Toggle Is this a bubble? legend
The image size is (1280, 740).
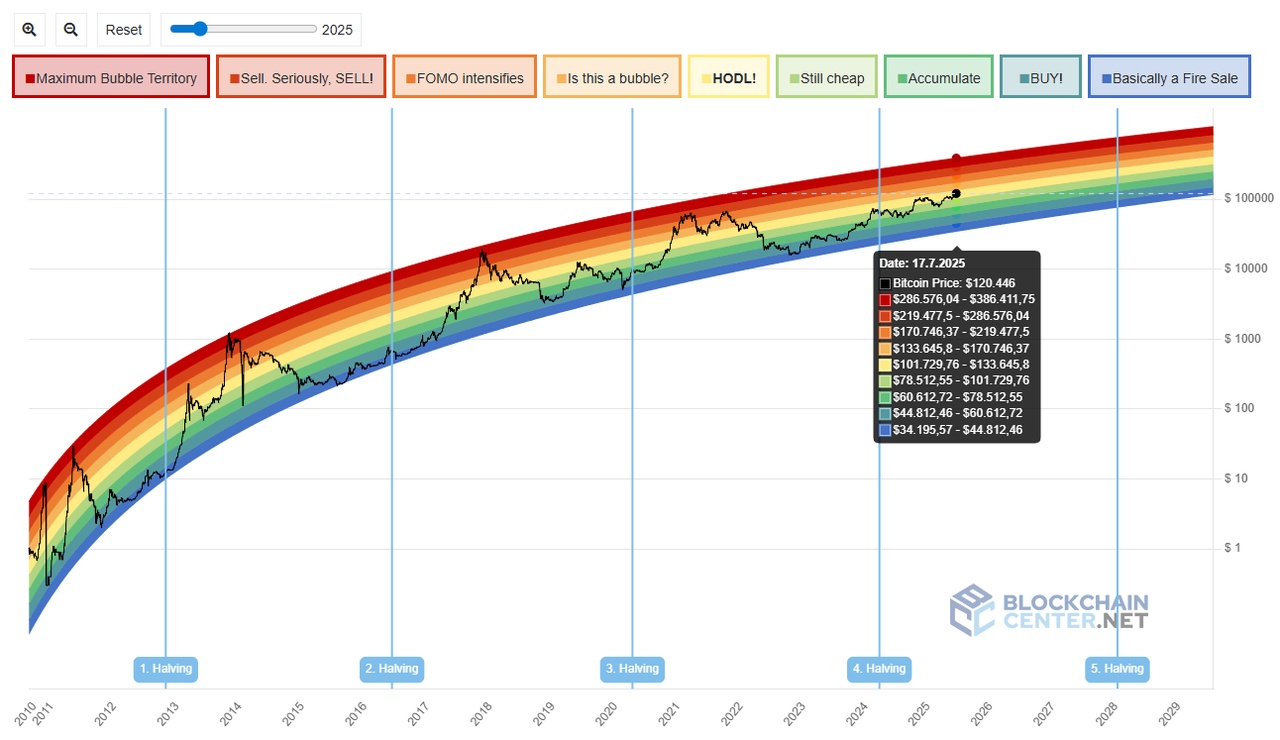coord(612,77)
